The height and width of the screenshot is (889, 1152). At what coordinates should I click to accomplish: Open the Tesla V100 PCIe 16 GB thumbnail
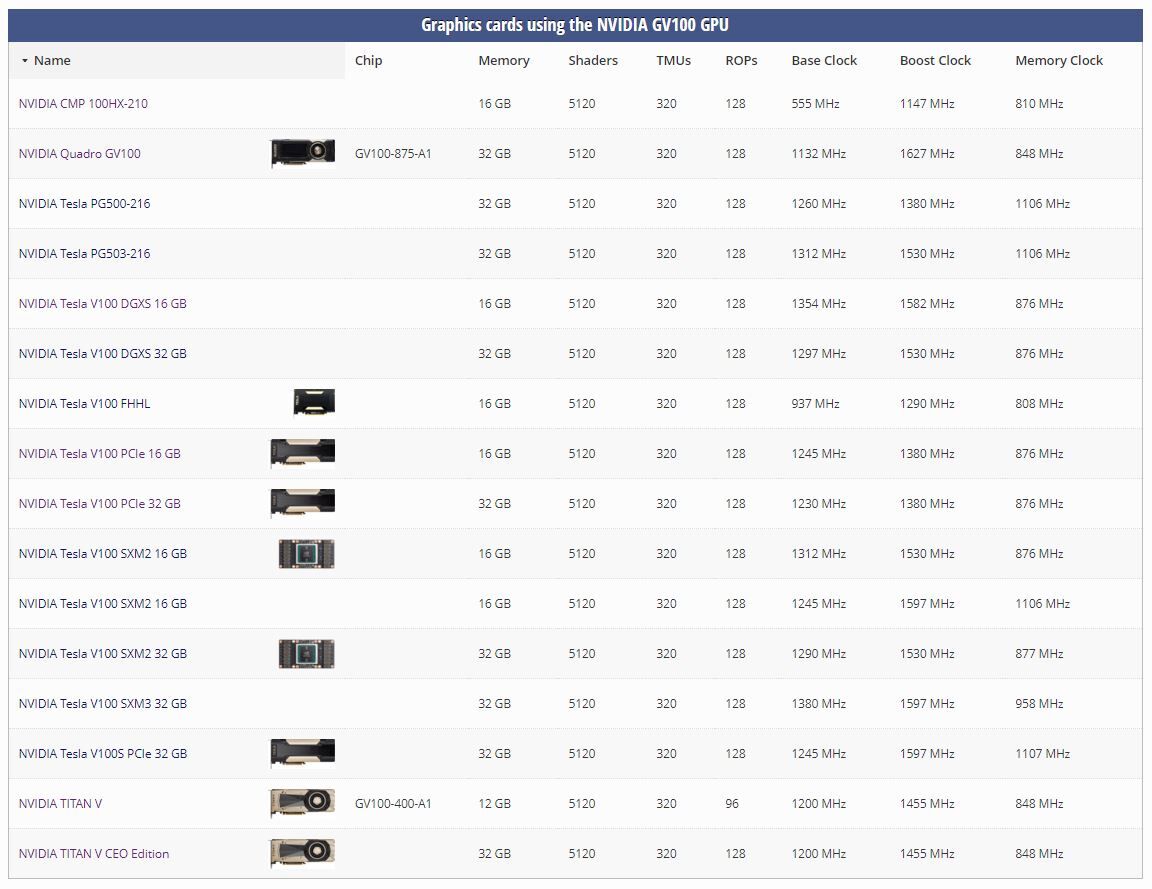point(303,453)
